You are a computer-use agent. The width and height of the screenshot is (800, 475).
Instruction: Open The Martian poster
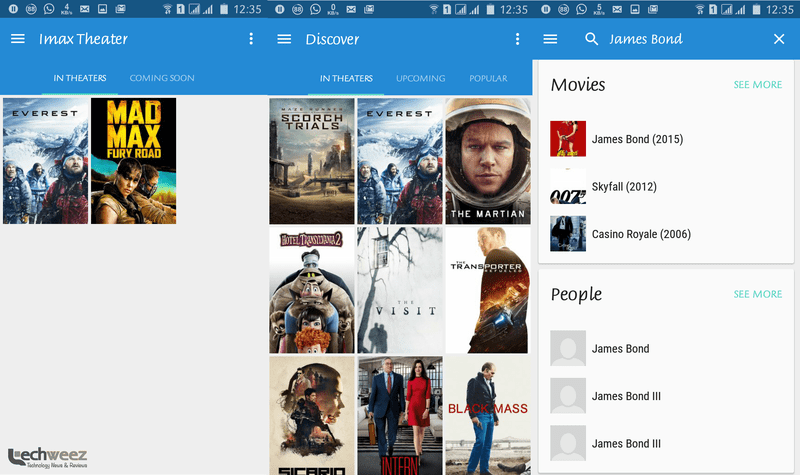(x=488, y=161)
